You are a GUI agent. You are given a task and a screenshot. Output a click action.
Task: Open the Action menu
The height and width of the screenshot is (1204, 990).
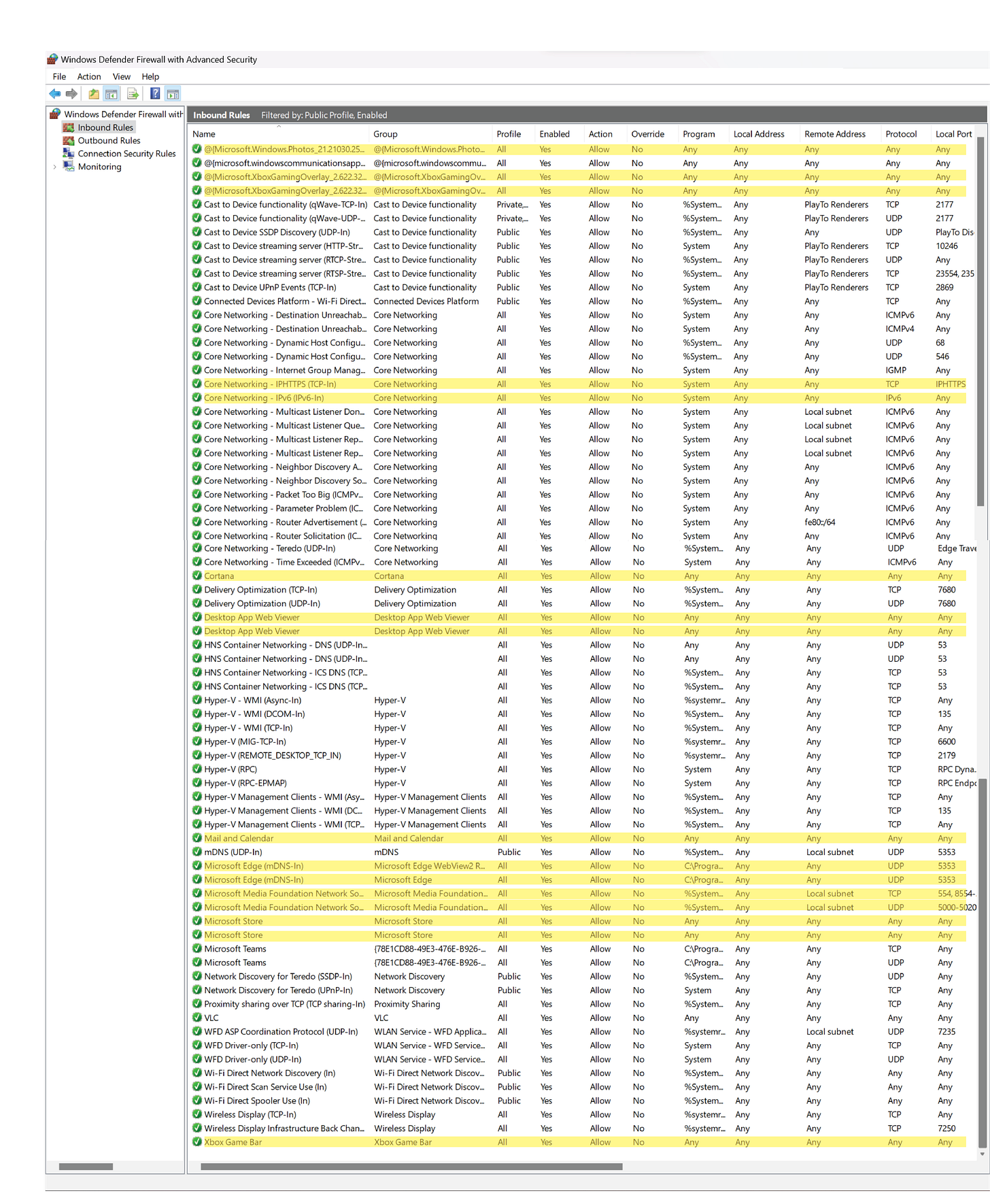(x=89, y=77)
